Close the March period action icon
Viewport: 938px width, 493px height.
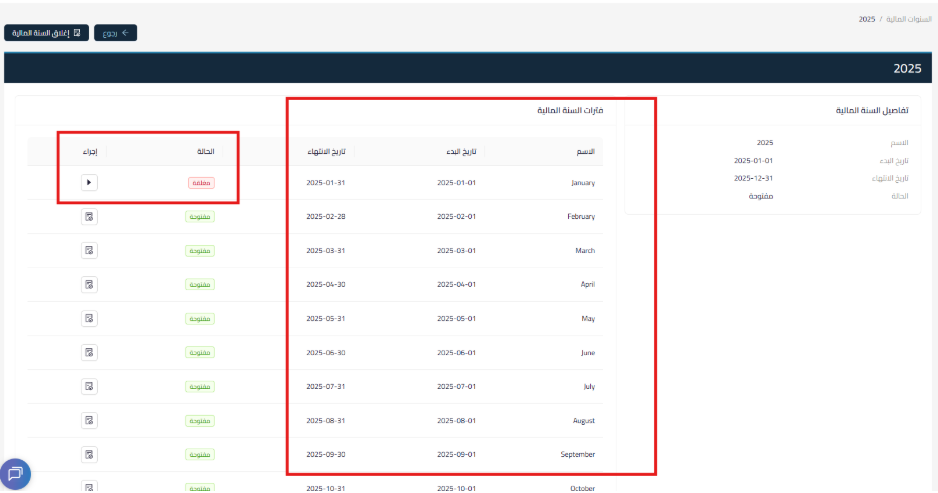[89, 251]
